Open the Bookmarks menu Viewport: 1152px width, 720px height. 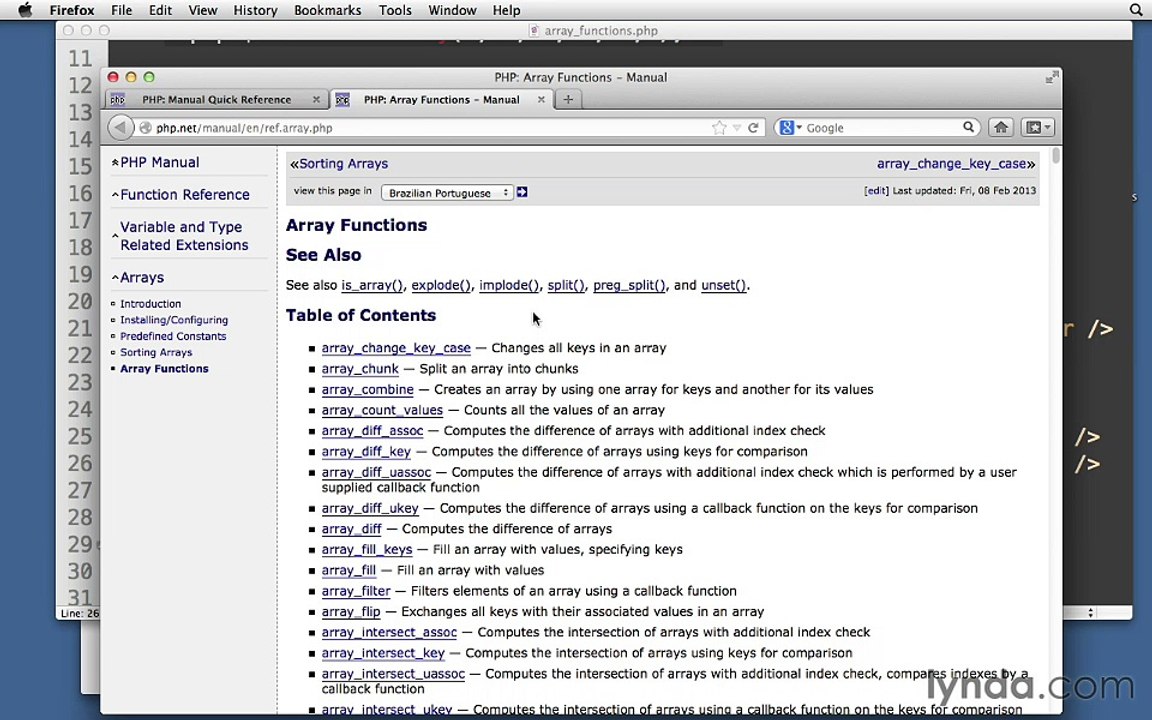(x=328, y=10)
